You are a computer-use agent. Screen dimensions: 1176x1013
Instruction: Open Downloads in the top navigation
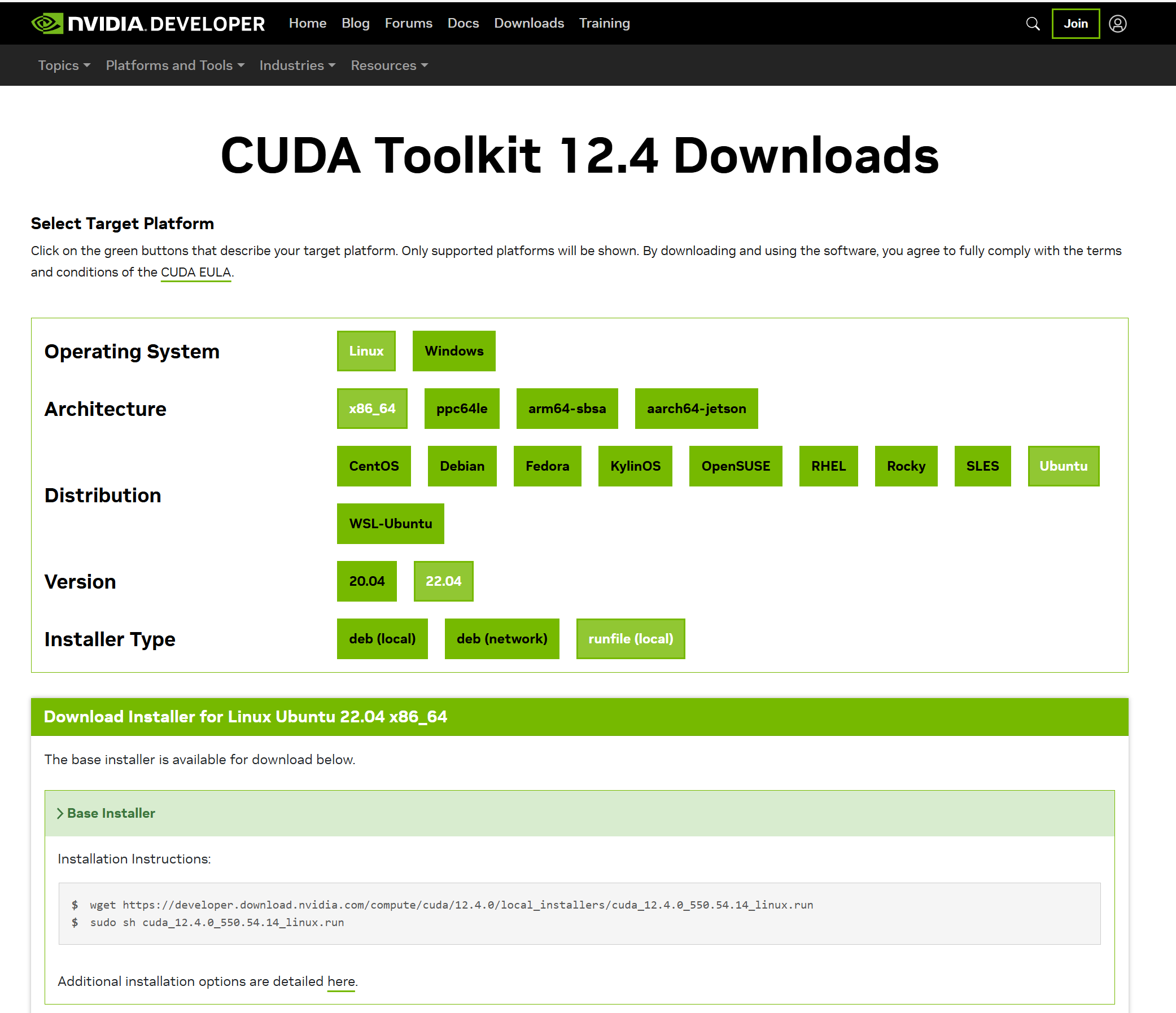tap(528, 23)
